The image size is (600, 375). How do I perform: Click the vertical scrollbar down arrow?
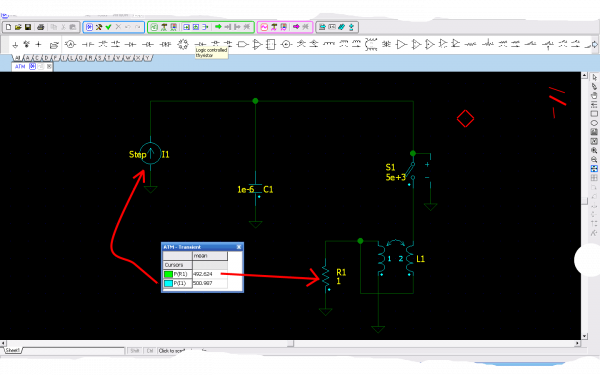(584, 336)
